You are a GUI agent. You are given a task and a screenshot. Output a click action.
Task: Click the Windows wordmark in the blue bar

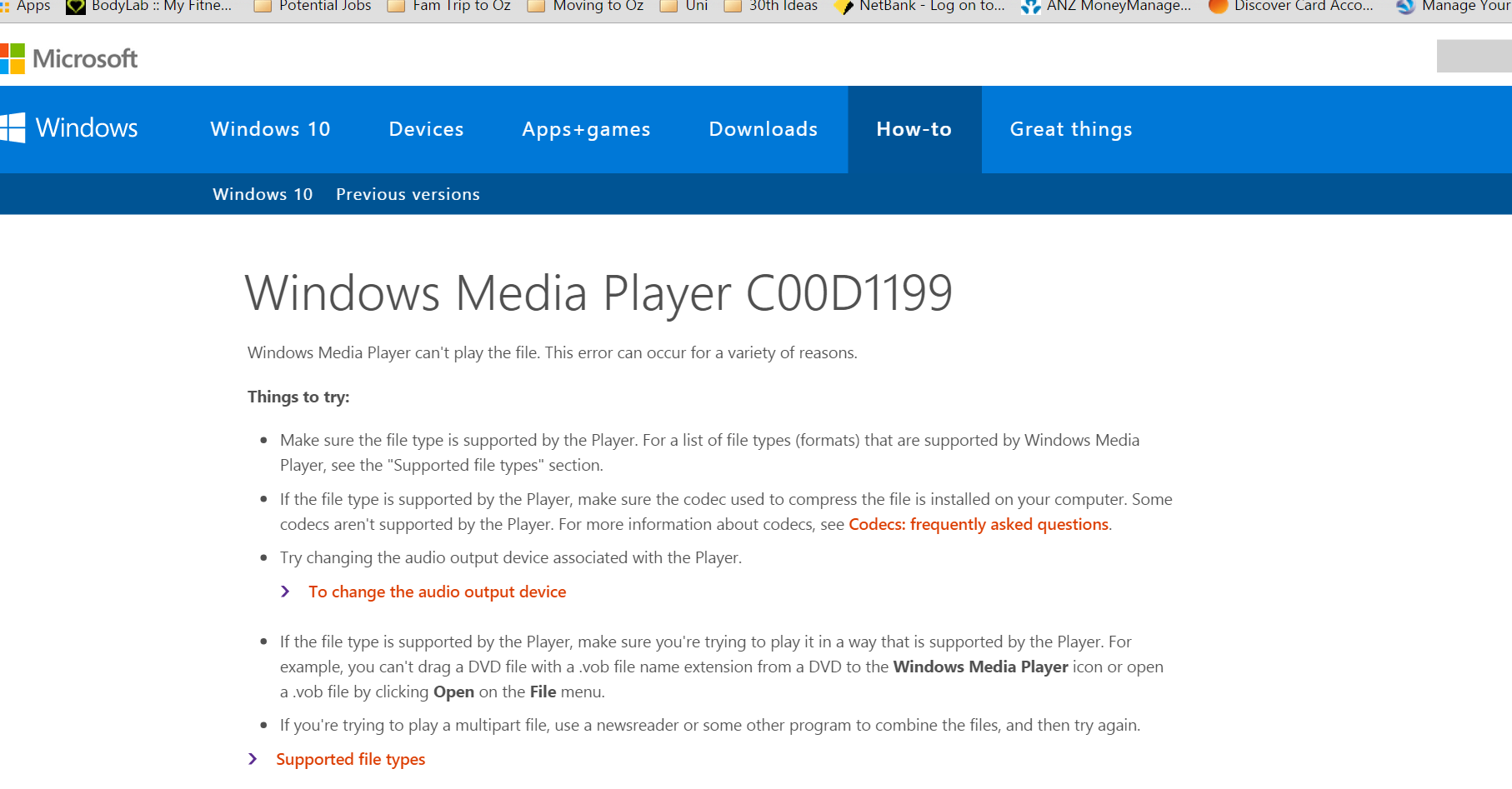[87, 127]
